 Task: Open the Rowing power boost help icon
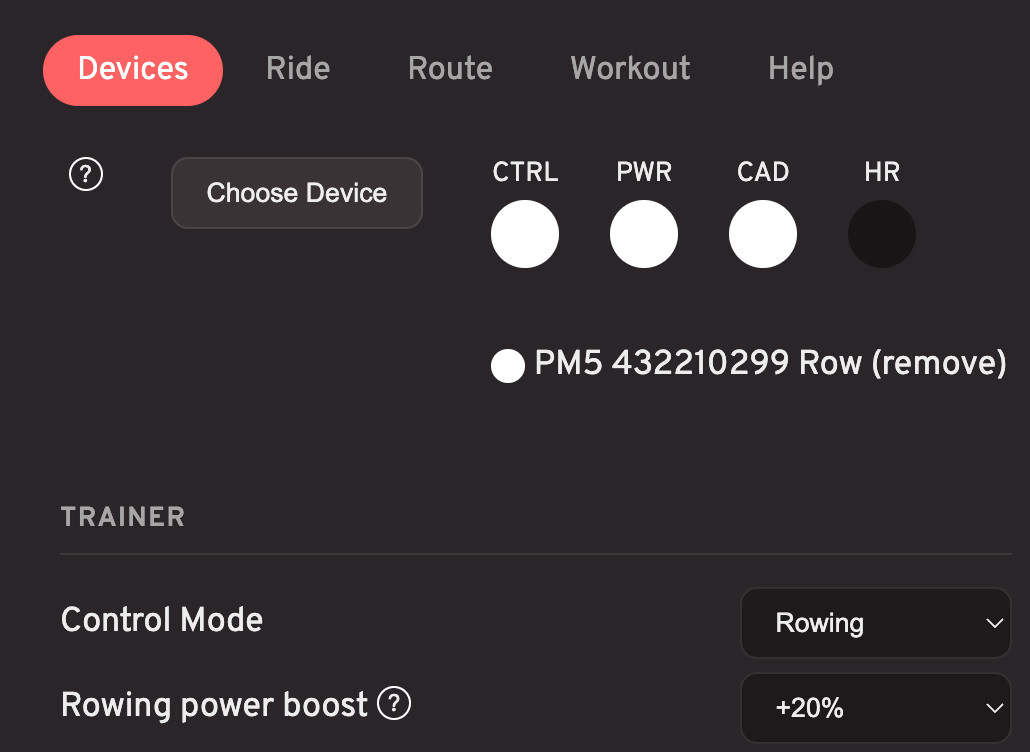394,703
